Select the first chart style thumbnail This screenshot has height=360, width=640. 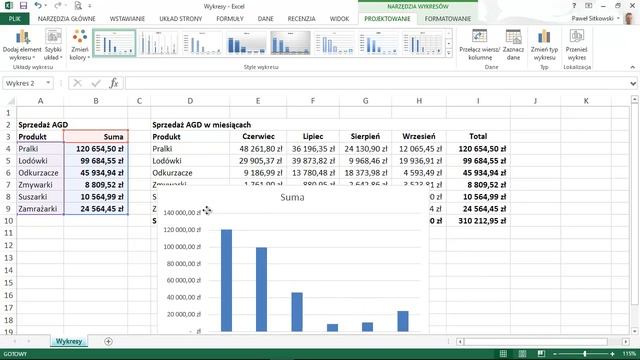pos(114,43)
